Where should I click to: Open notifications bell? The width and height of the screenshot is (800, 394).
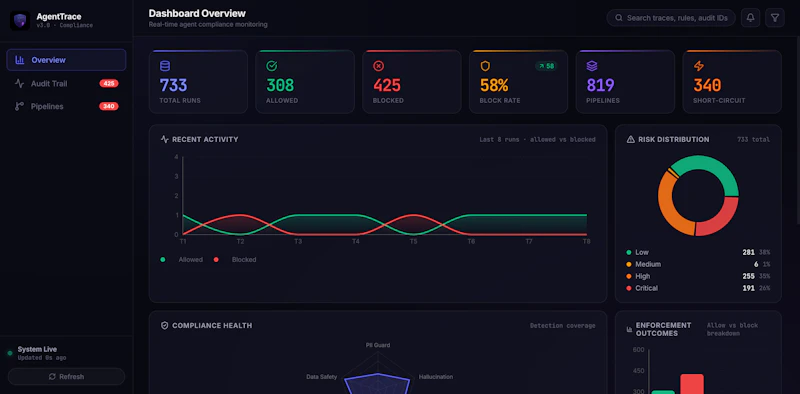(x=751, y=18)
